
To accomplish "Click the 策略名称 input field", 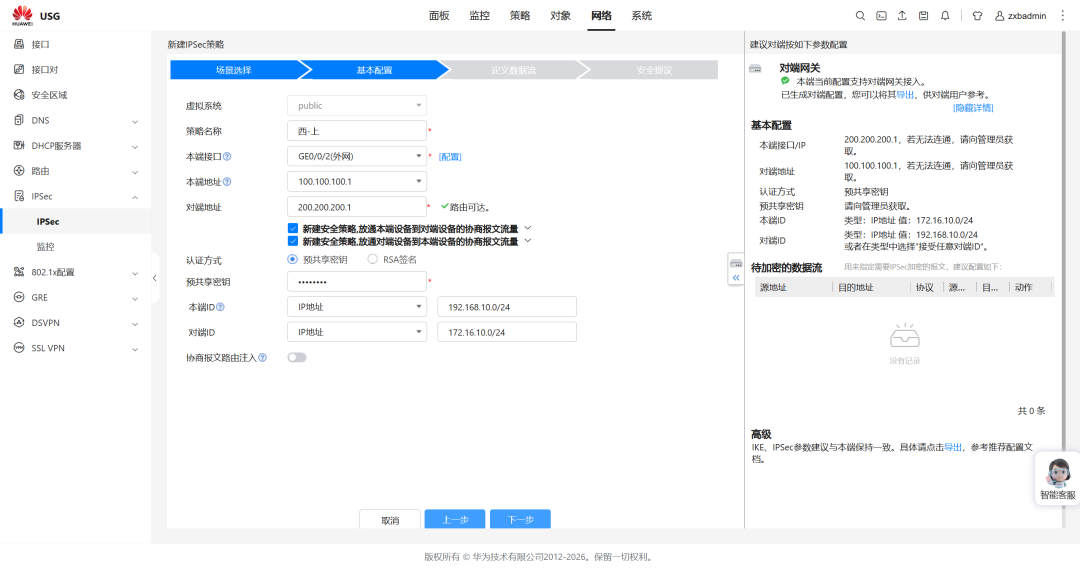I will pyautogui.click(x=357, y=131).
